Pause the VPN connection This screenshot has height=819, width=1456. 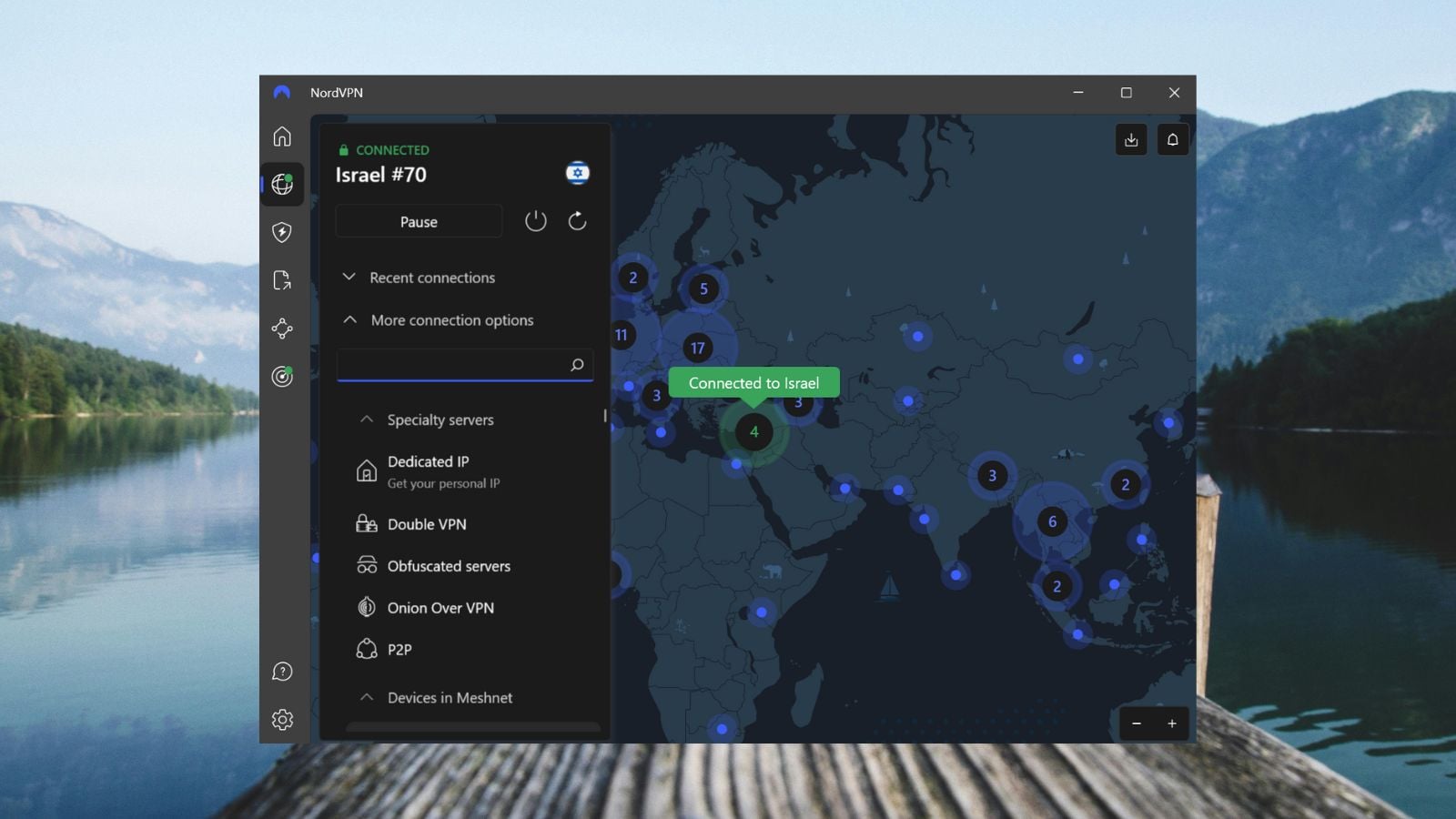pyautogui.click(x=418, y=221)
